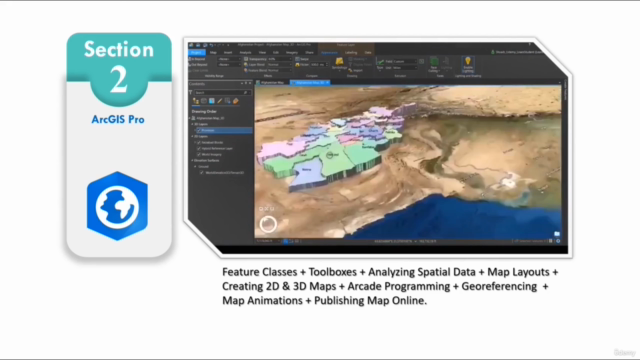Click the Import symbology icon
This screenshot has width=640, height=360.
point(351,70)
